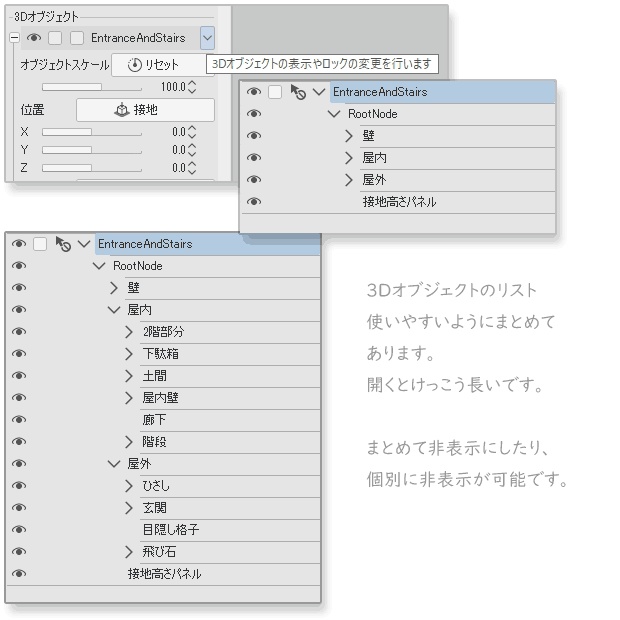Click the Y position slider
Viewport: 620px width, 620px height.
click(x=92, y=150)
